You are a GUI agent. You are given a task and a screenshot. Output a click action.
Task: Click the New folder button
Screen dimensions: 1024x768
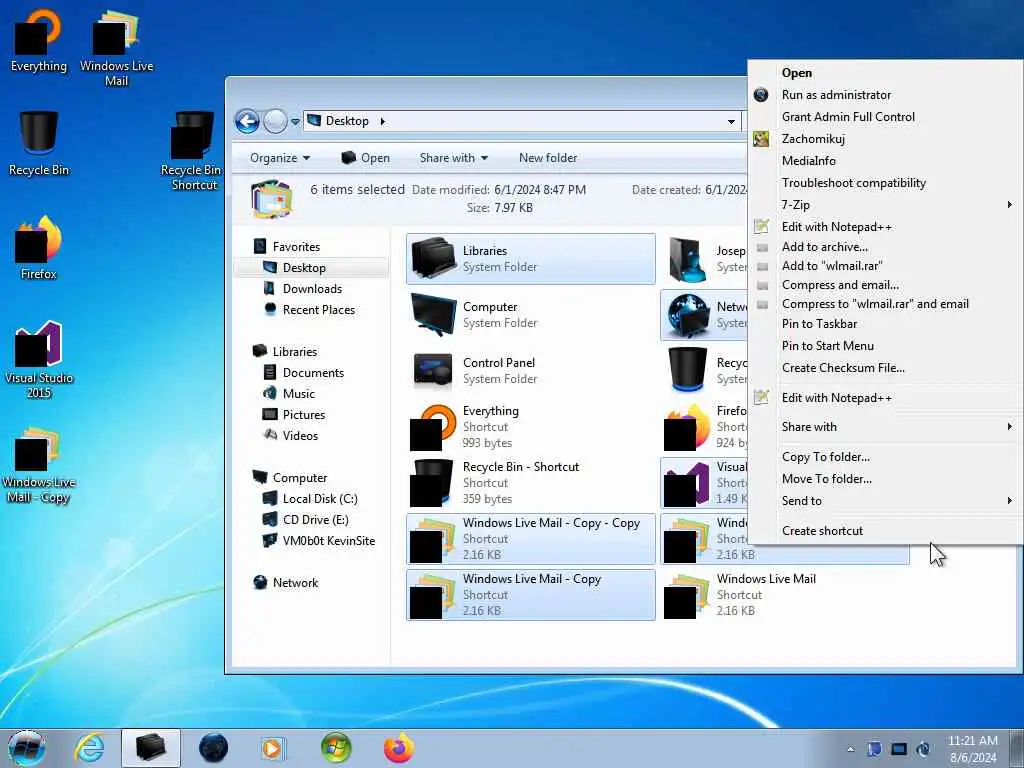548,158
